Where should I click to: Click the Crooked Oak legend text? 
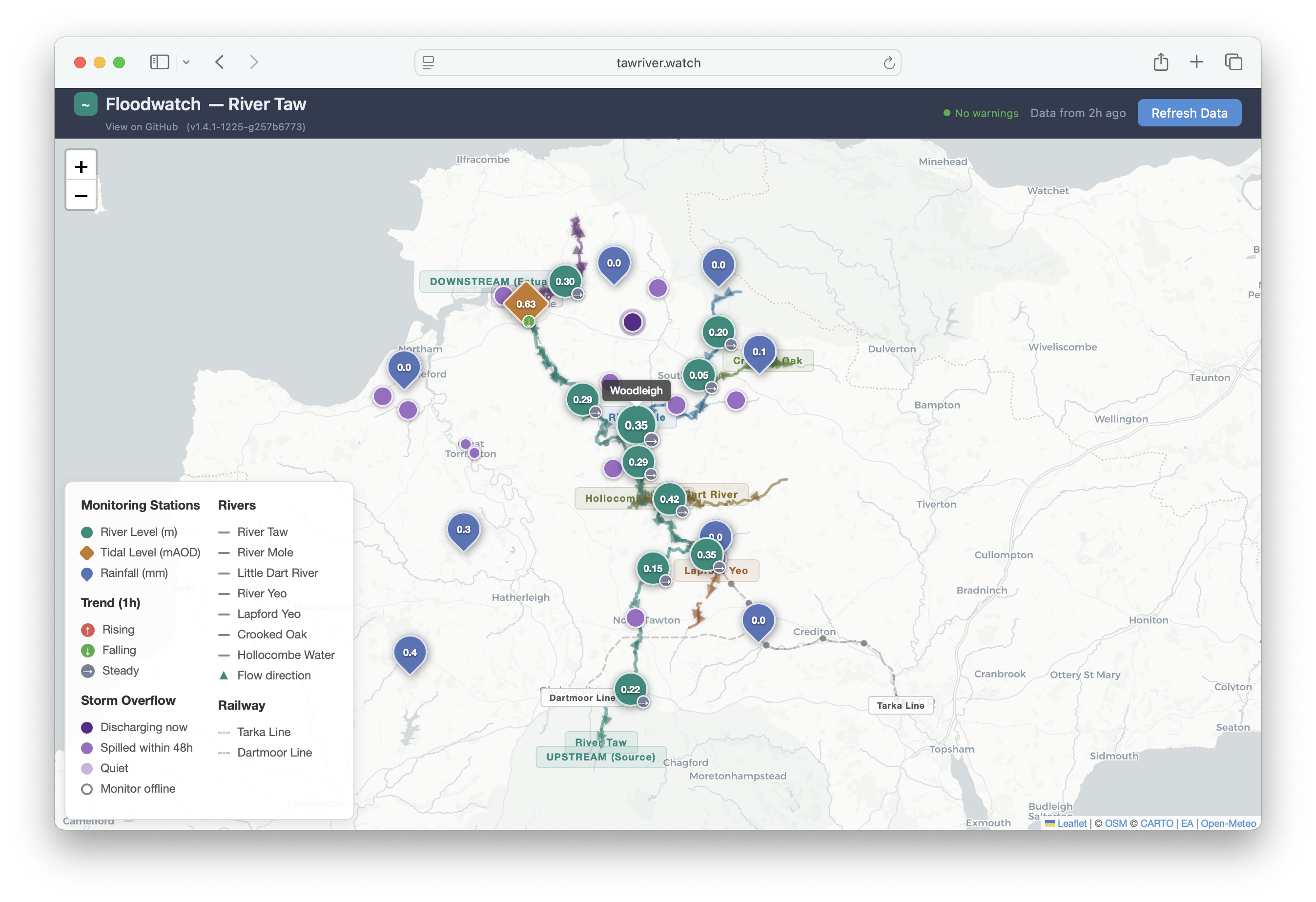[272, 634]
